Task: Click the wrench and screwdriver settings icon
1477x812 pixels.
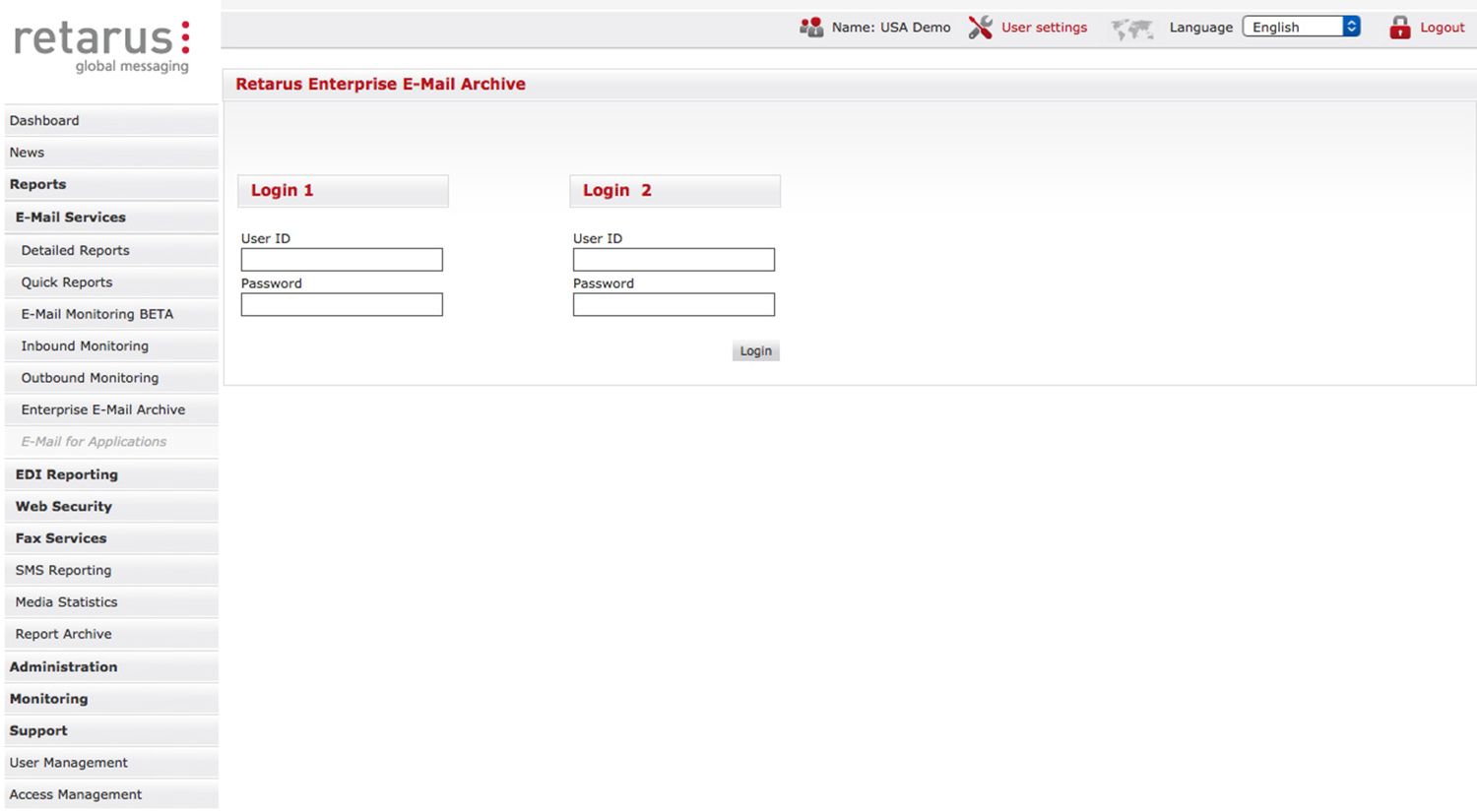Action: pyautogui.click(x=980, y=28)
